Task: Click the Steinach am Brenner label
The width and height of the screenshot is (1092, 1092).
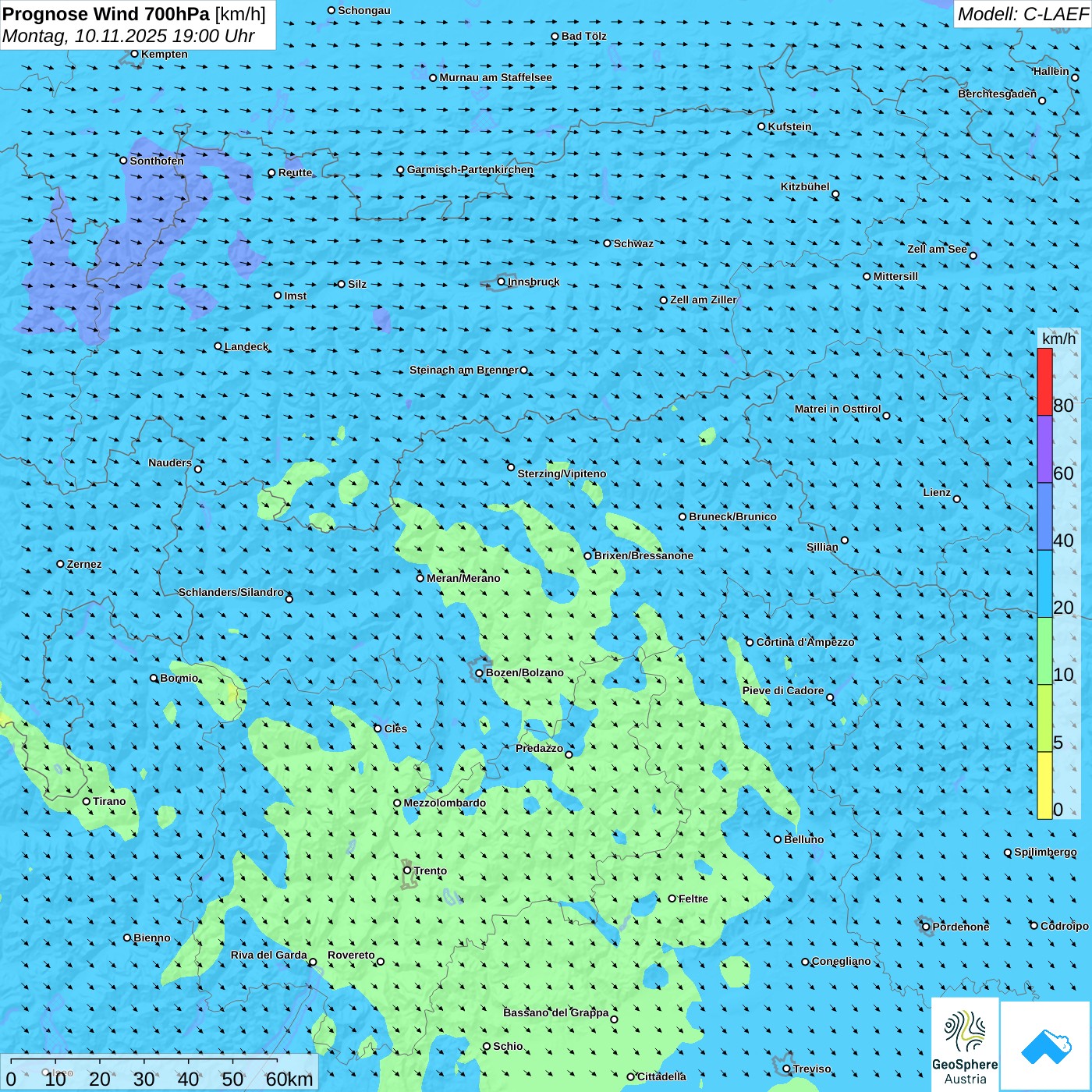Action: pos(464,370)
